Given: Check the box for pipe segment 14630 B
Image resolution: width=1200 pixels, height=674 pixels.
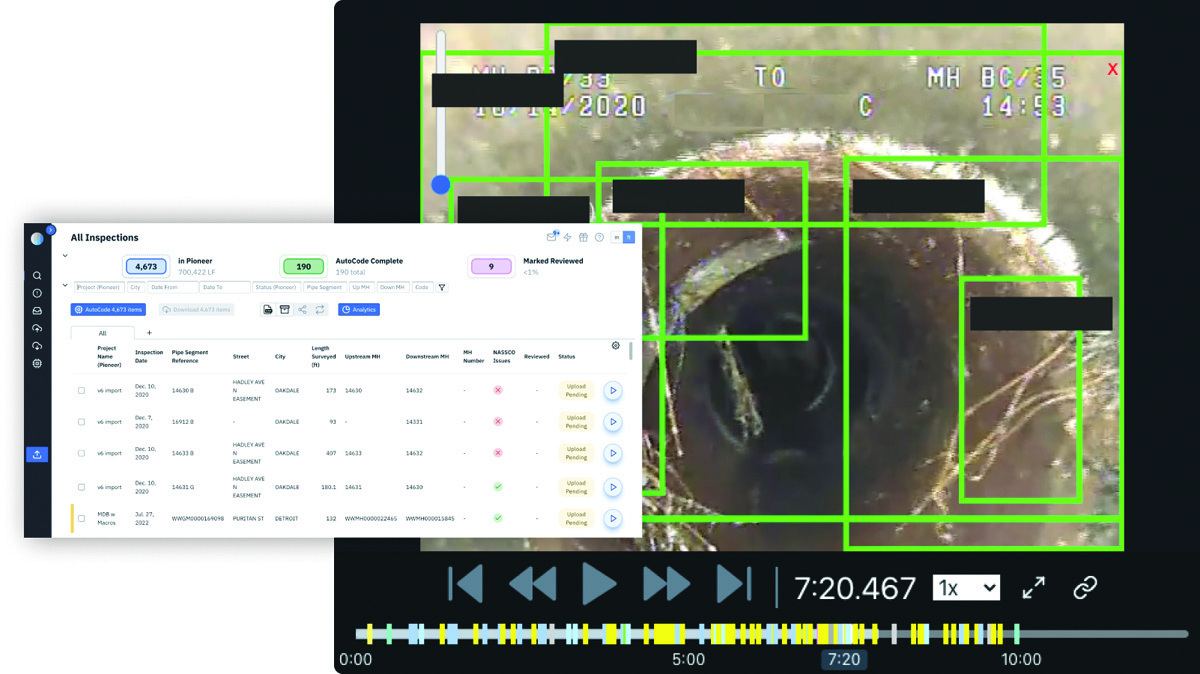Looking at the screenshot, I should [x=82, y=390].
